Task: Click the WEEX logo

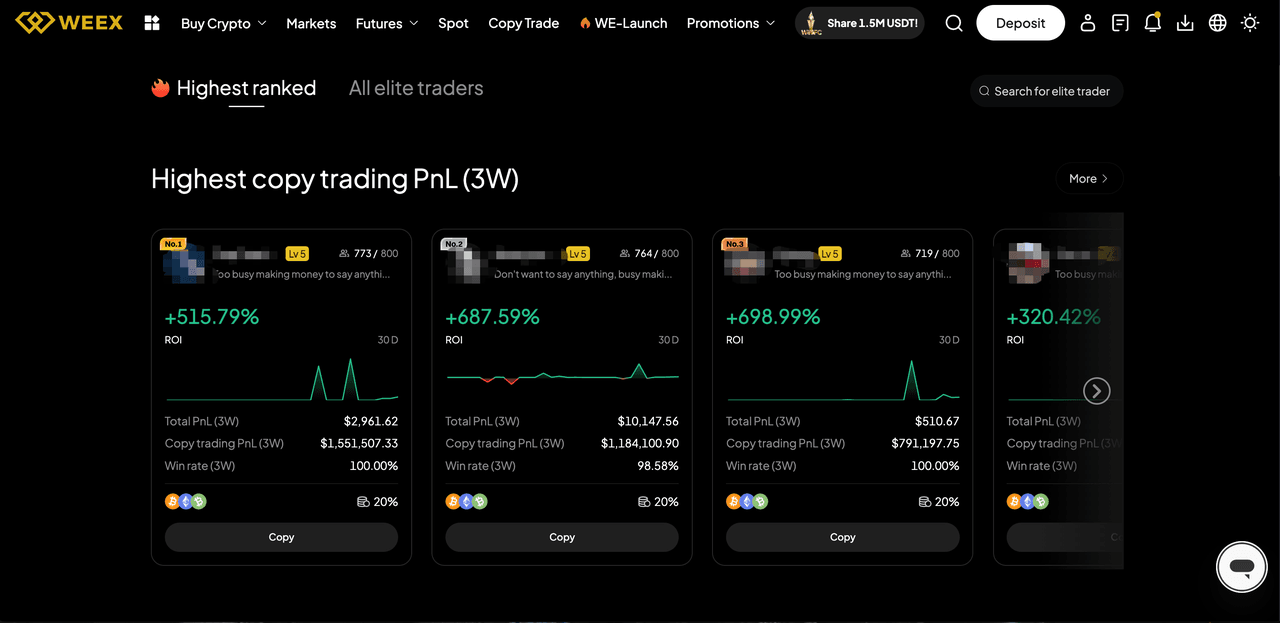Action: 69,22
